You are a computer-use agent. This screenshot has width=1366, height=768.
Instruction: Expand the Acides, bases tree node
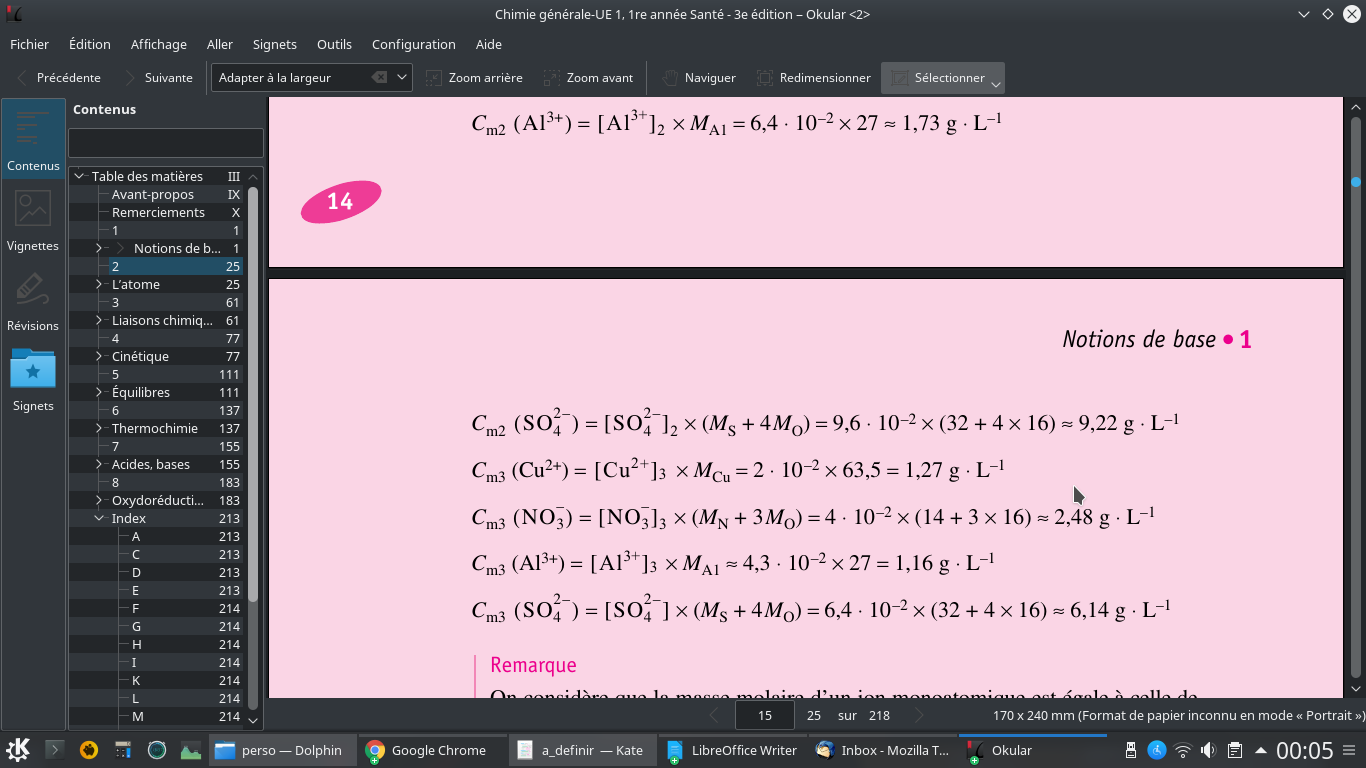(99, 464)
